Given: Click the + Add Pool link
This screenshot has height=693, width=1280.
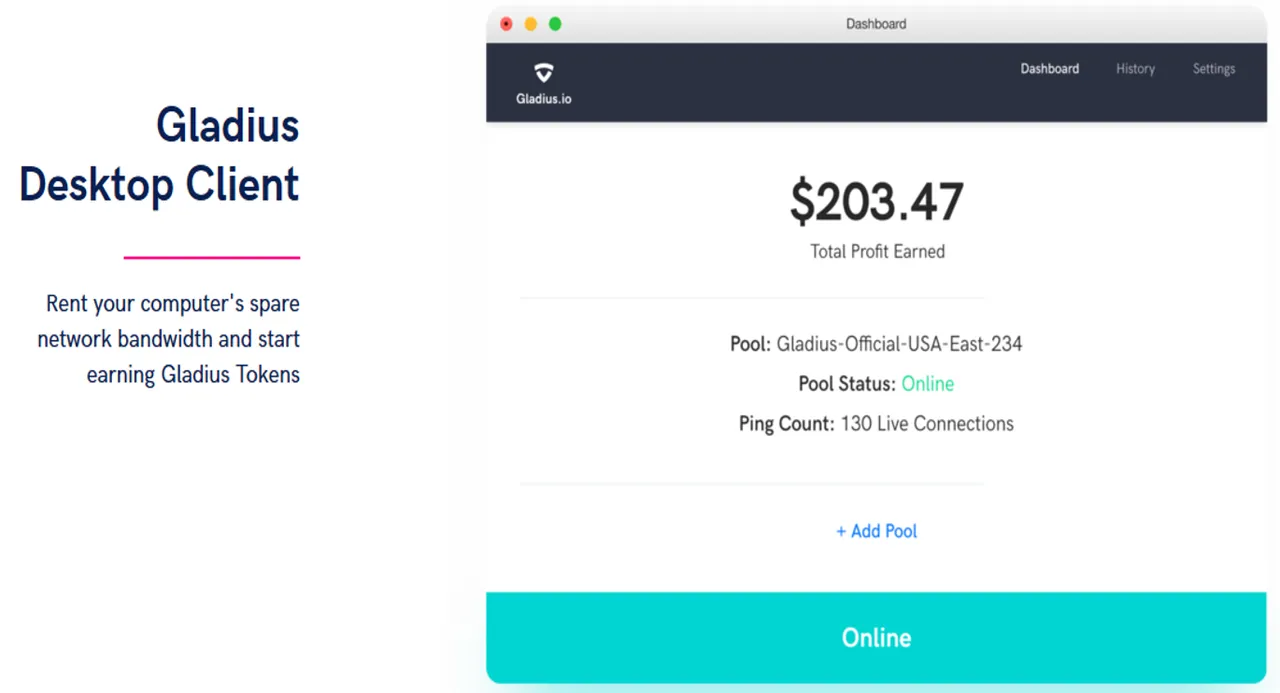Looking at the screenshot, I should (x=876, y=531).
